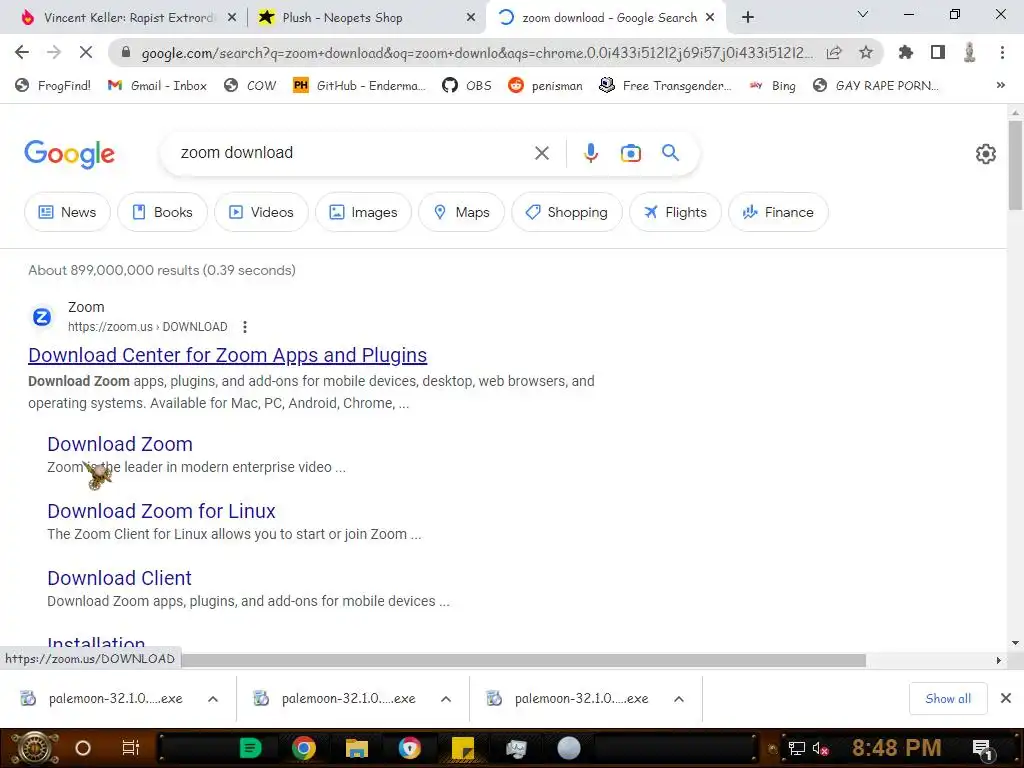
Task: Click into the Google search field
Action: [353, 153]
